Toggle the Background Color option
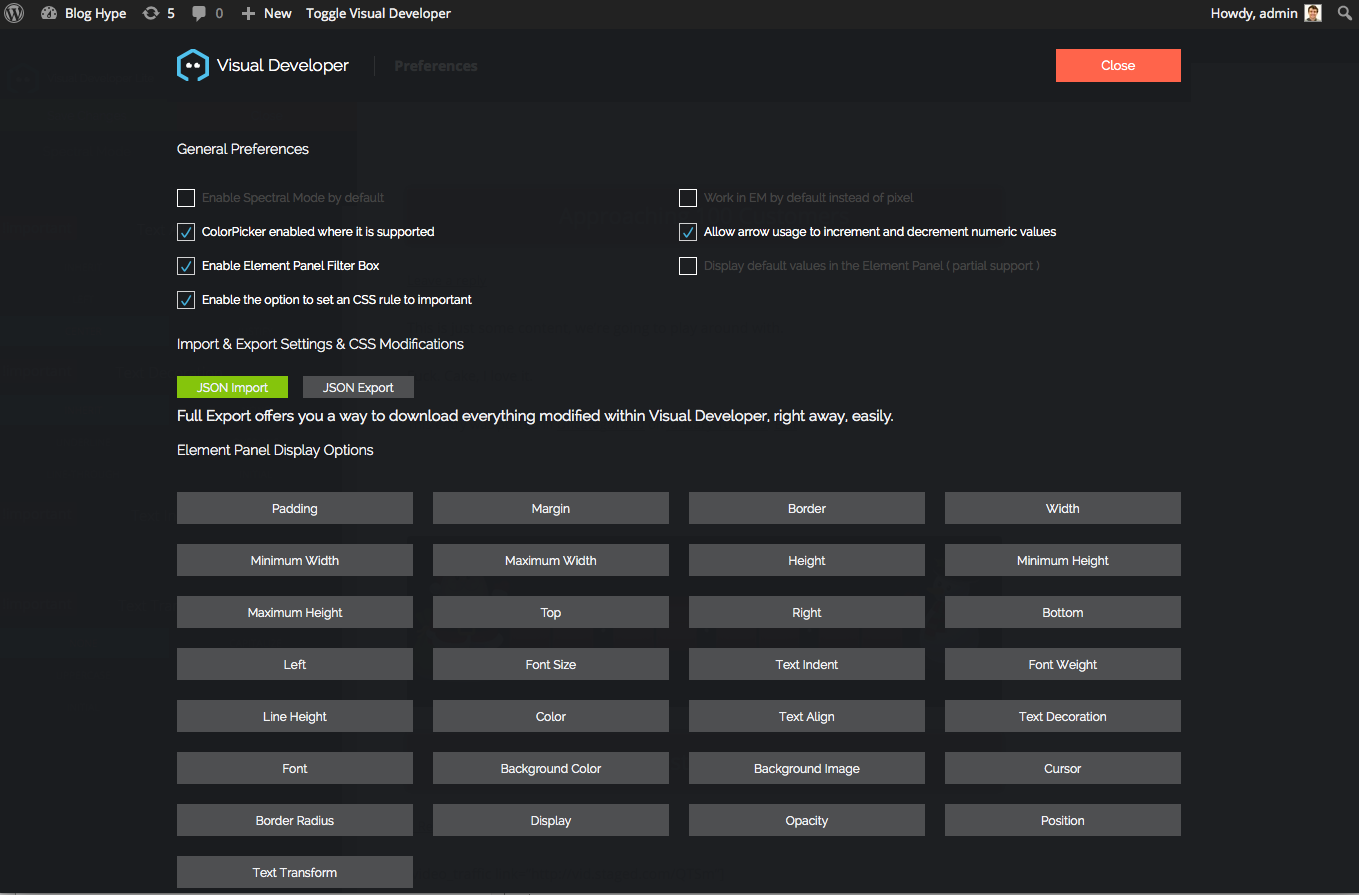This screenshot has height=895, width=1359. [x=551, y=768]
